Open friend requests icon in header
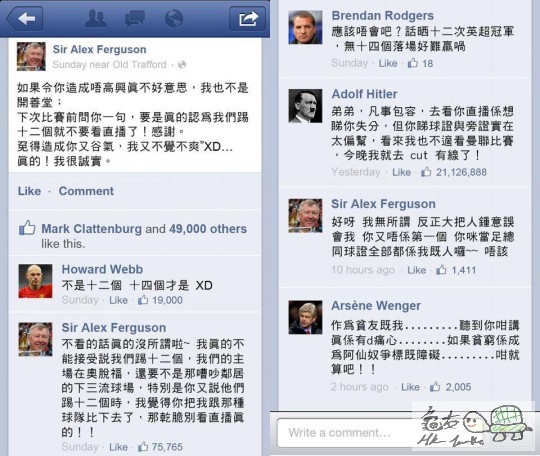540x456 pixels. click(x=95, y=19)
